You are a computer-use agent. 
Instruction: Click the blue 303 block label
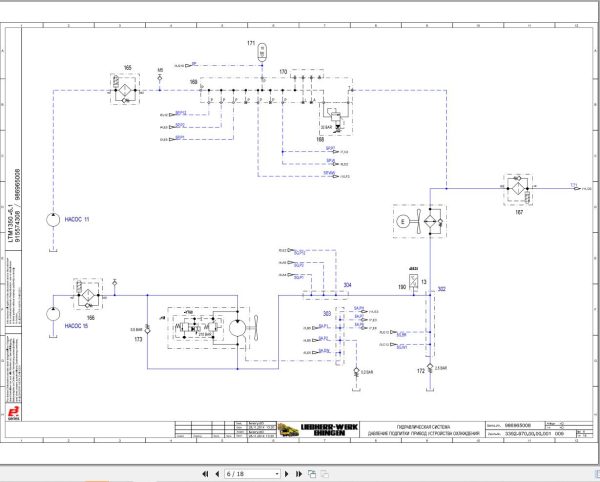(327, 314)
